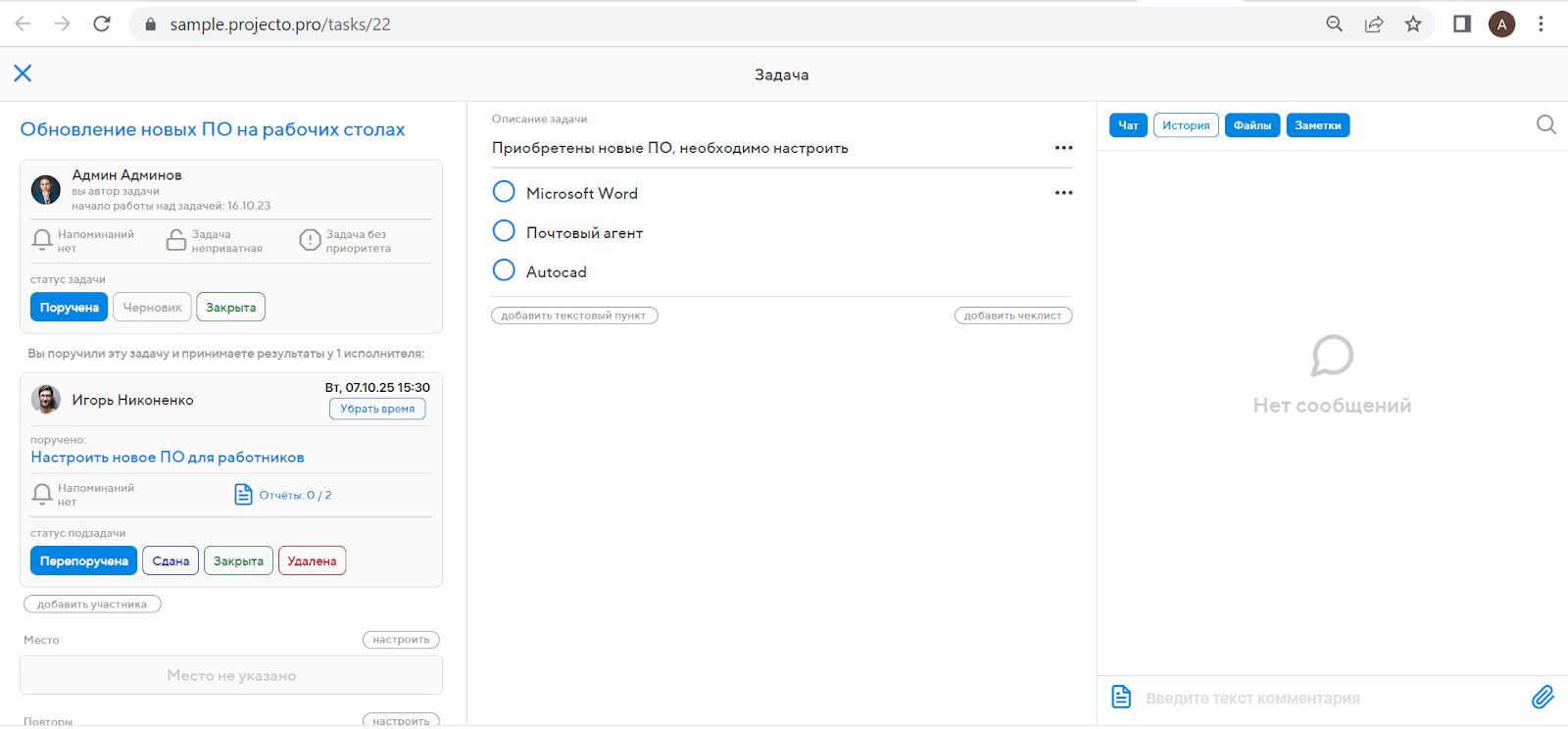Check the Autocad checklist item
This screenshot has width=1568, height=729.
(x=504, y=270)
